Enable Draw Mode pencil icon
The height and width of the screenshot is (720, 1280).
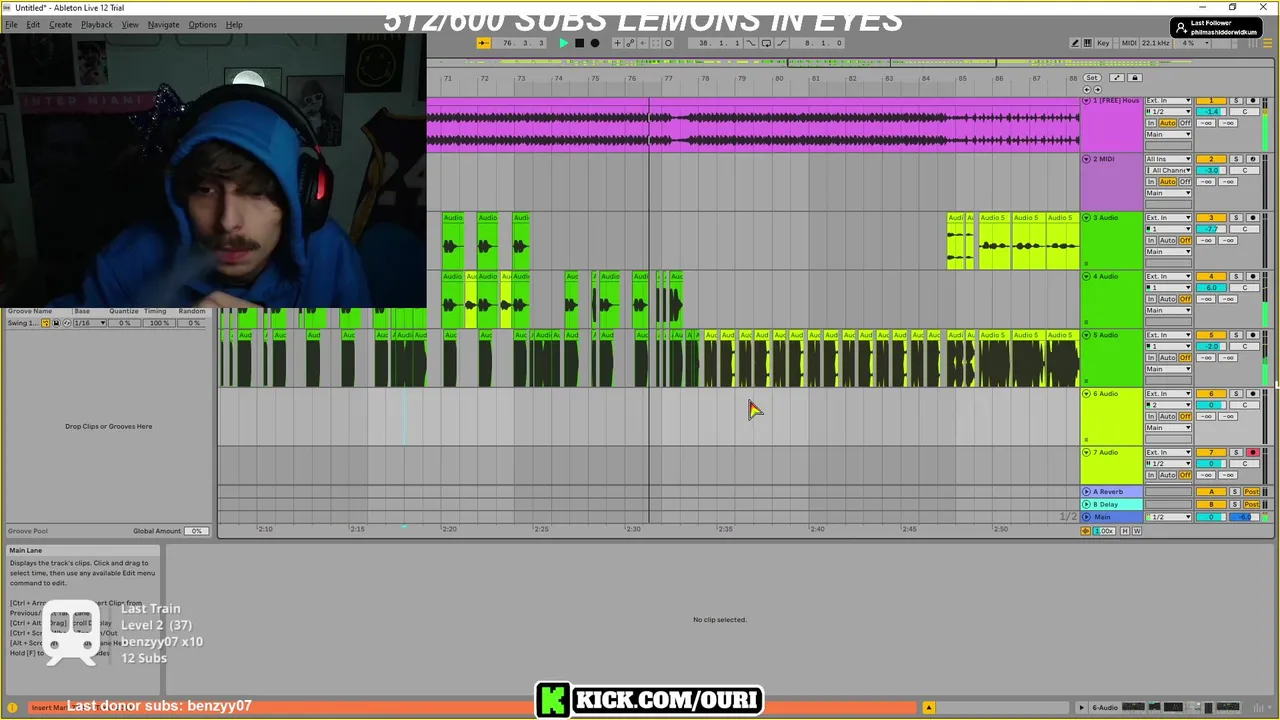coord(1075,43)
